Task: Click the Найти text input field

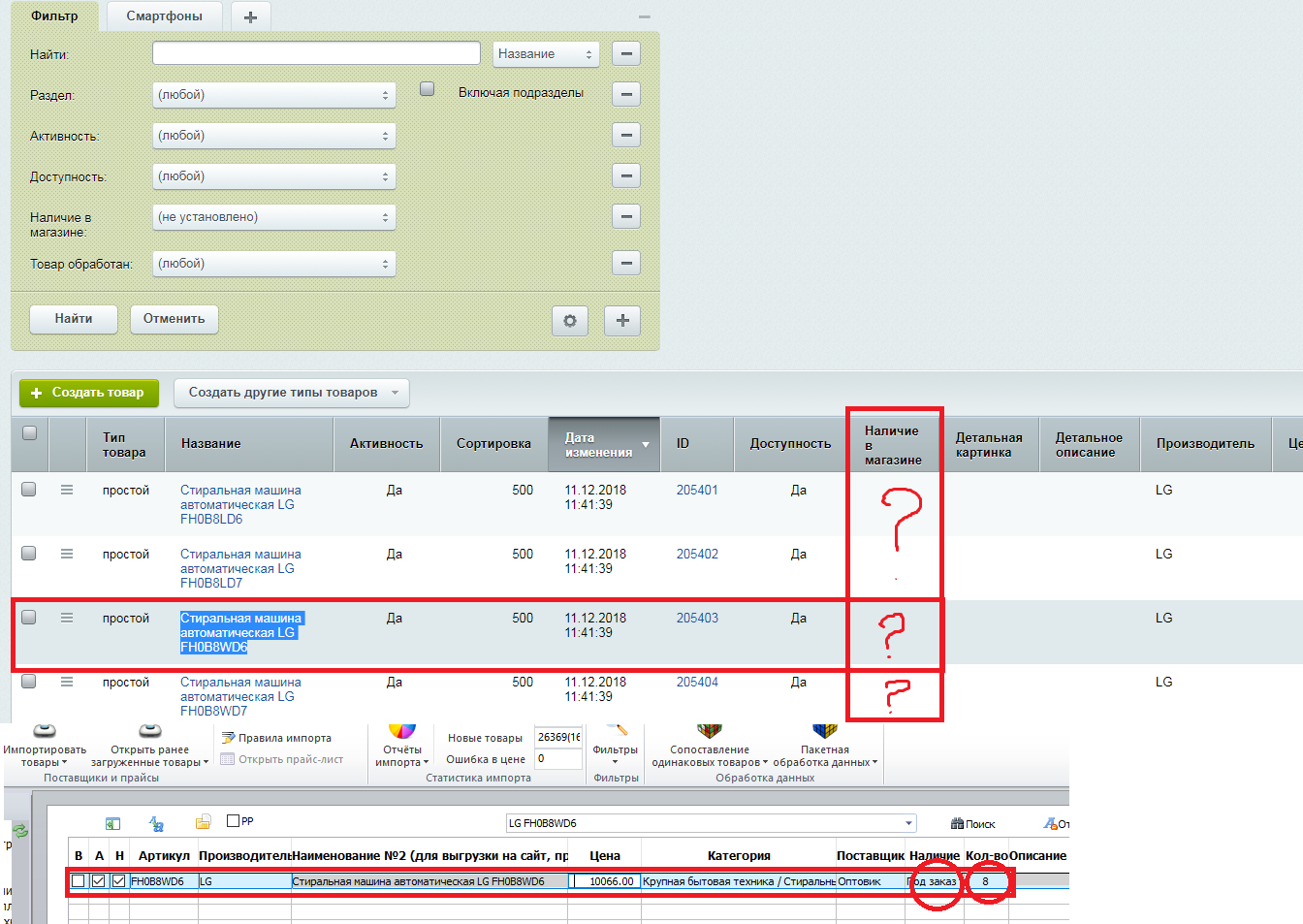Action: pyautogui.click(x=316, y=53)
